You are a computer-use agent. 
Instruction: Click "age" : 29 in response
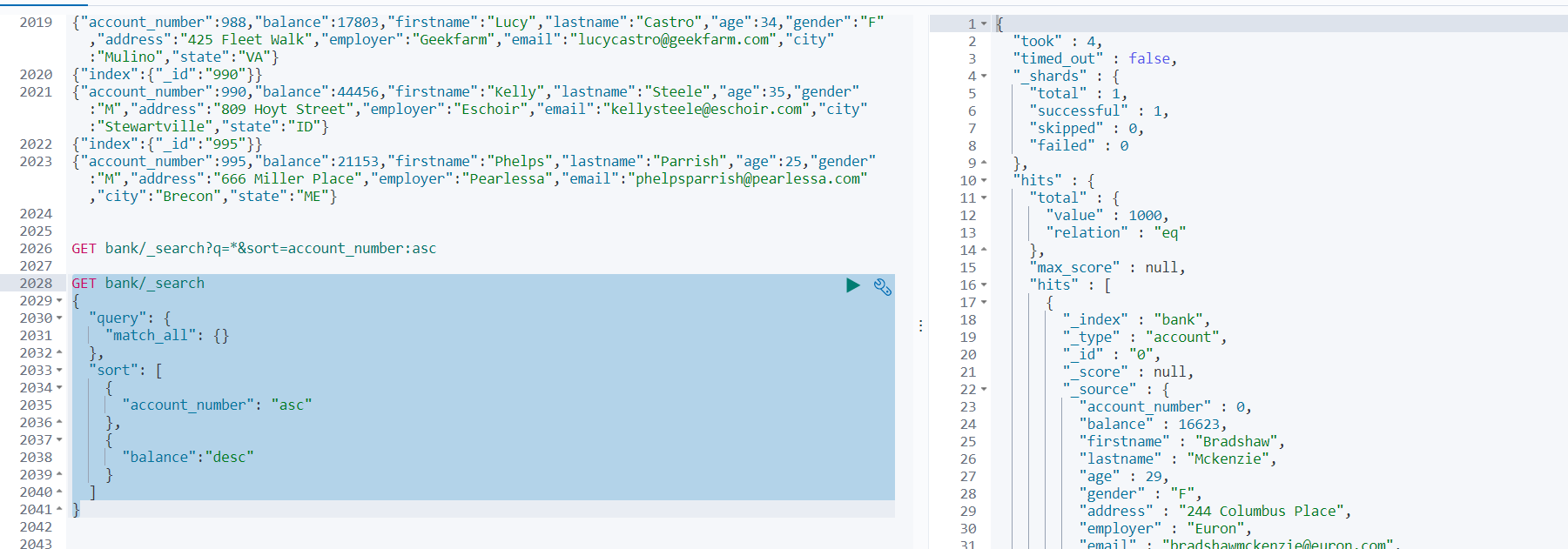[1124, 477]
